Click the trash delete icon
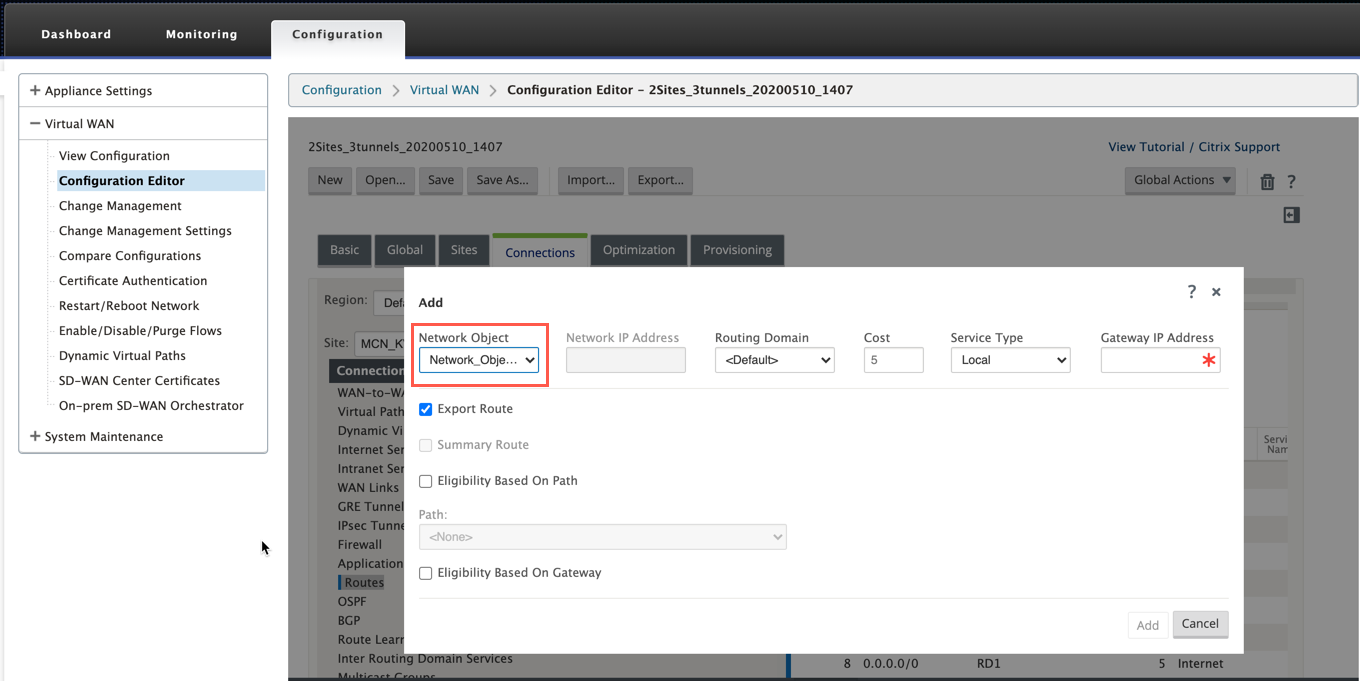This screenshot has width=1360, height=681. [x=1267, y=181]
